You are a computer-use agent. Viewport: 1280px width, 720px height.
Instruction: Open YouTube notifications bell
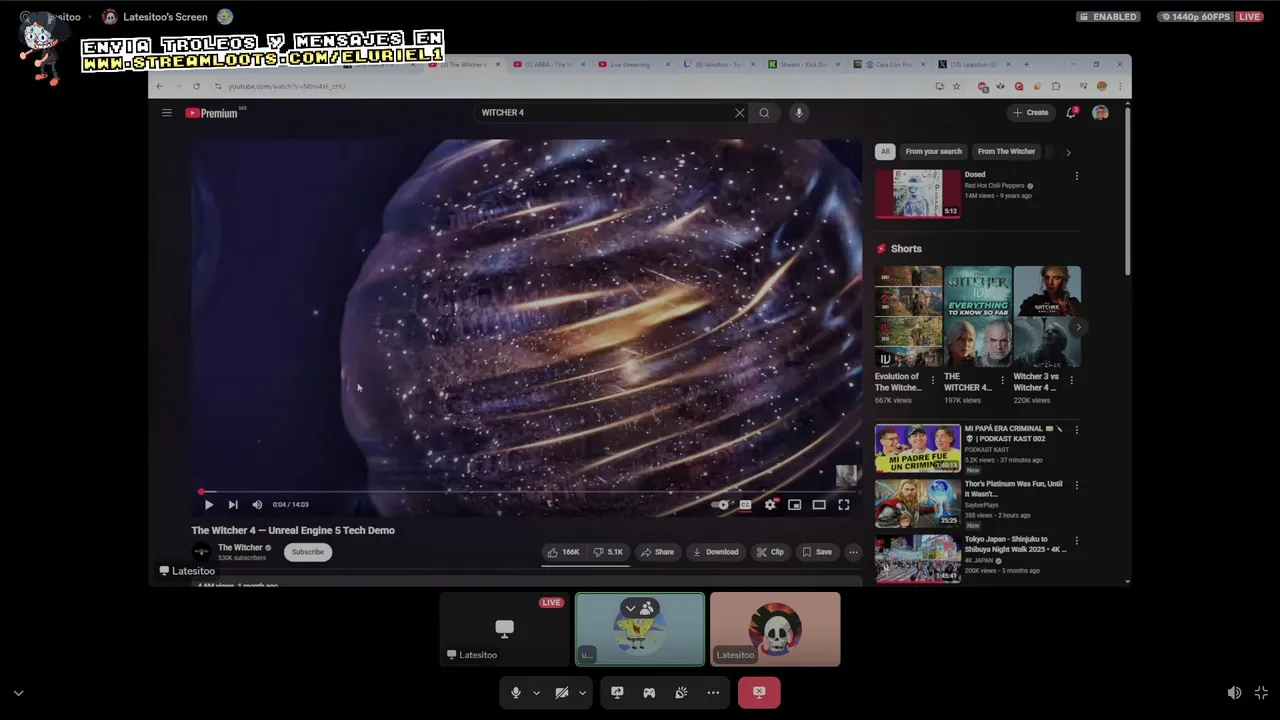(x=1071, y=113)
